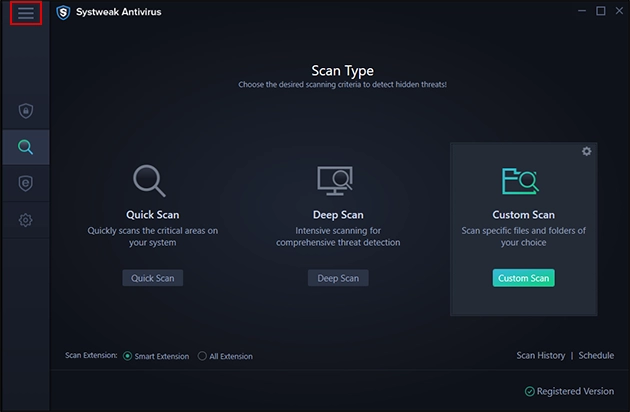Select the All Extension radio button
The width and height of the screenshot is (630, 412).
point(202,356)
